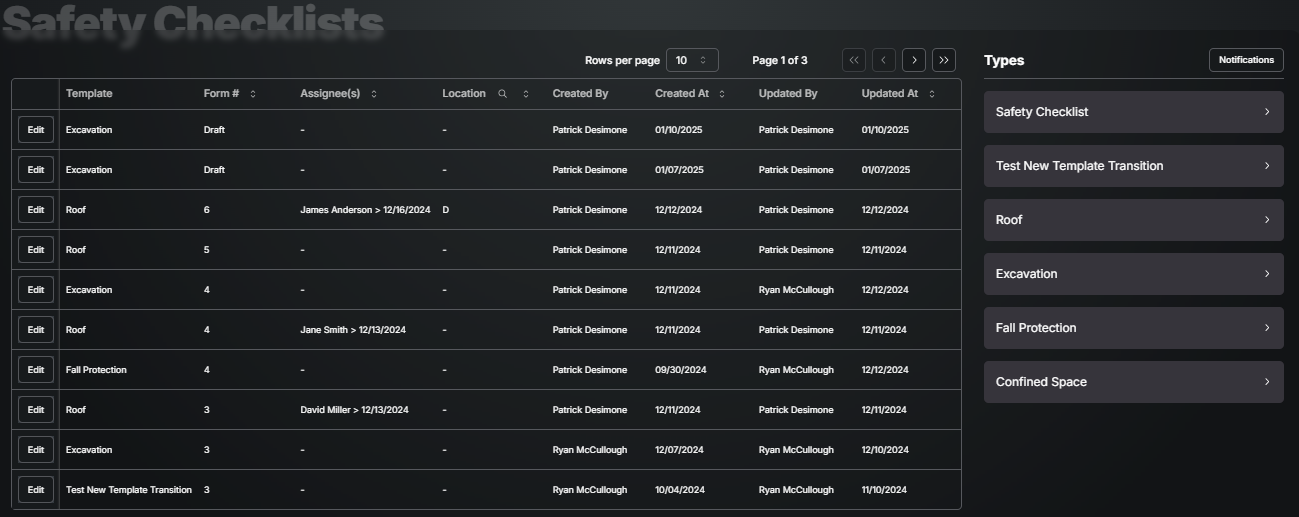Click the Location column search icon
The width and height of the screenshot is (1299, 517).
point(503,94)
